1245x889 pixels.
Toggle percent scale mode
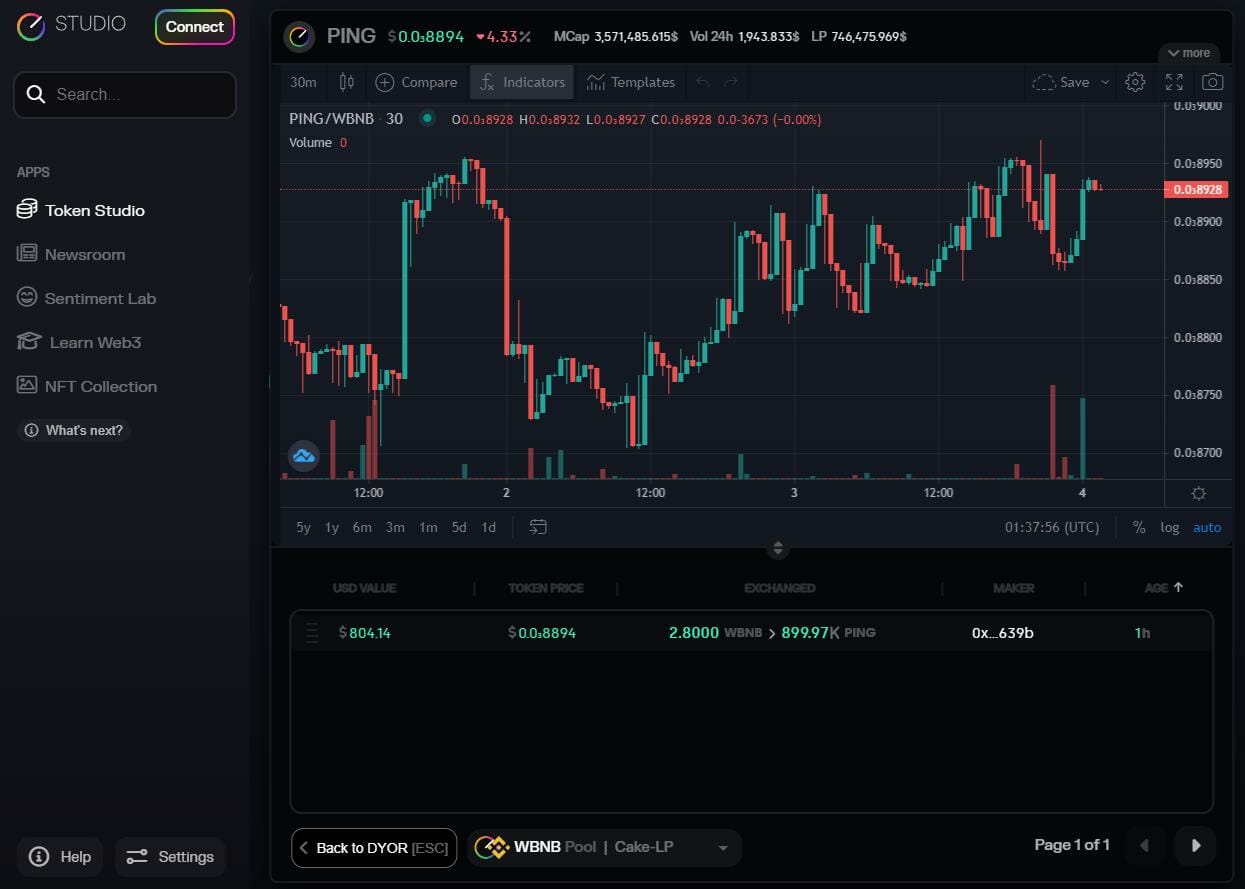click(x=1138, y=527)
